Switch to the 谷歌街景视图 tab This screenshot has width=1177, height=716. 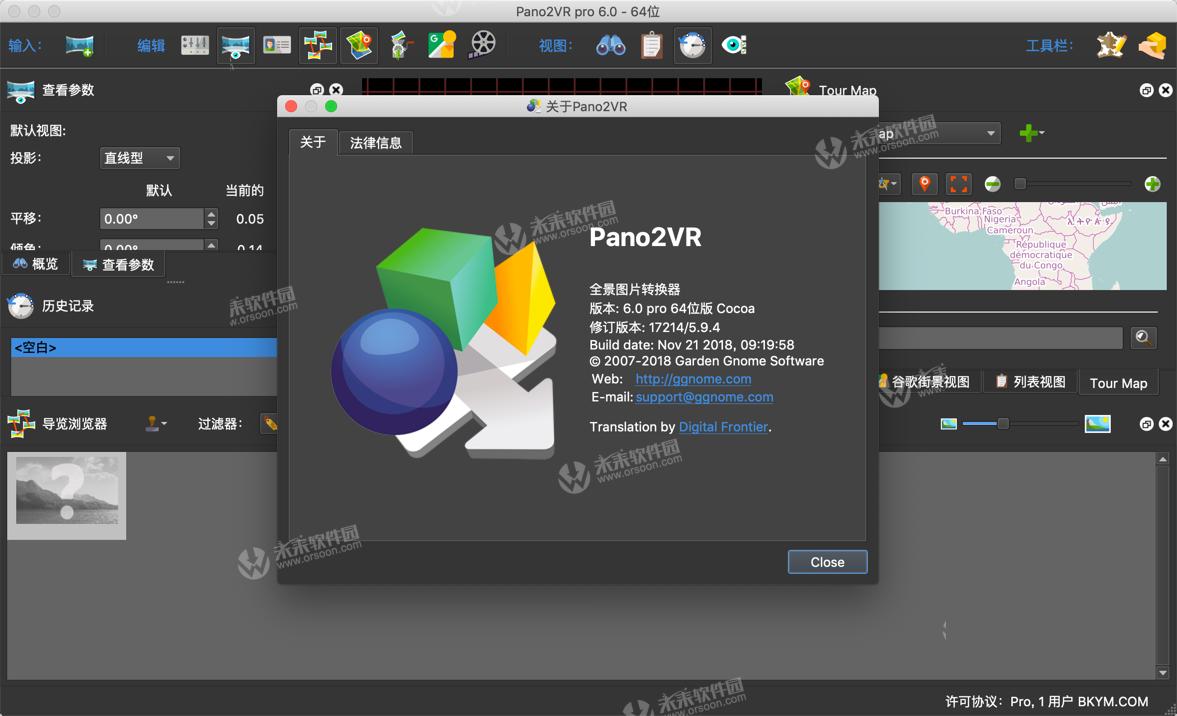click(928, 382)
